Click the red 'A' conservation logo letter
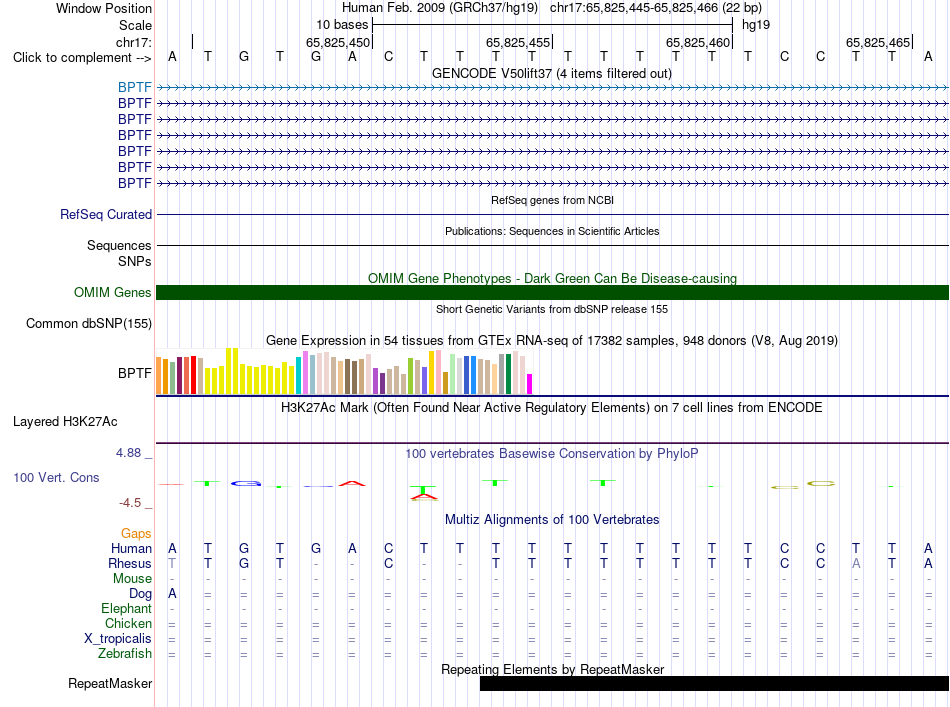The height and width of the screenshot is (707, 950). click(352, 483)
